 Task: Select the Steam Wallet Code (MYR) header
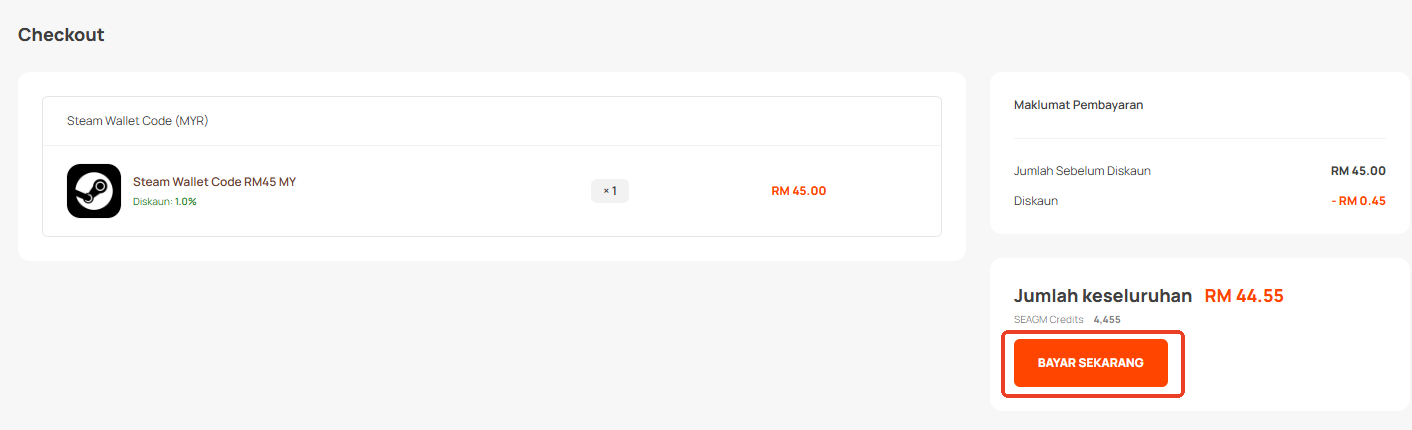pos(137,121)
